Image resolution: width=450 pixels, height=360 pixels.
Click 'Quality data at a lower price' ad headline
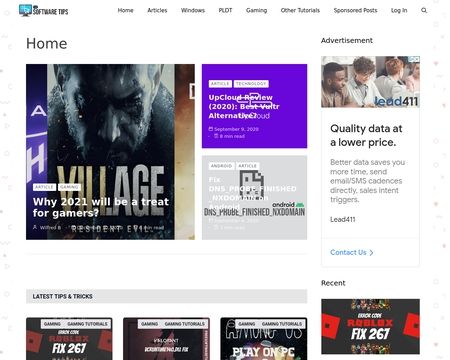coord(366,135)
